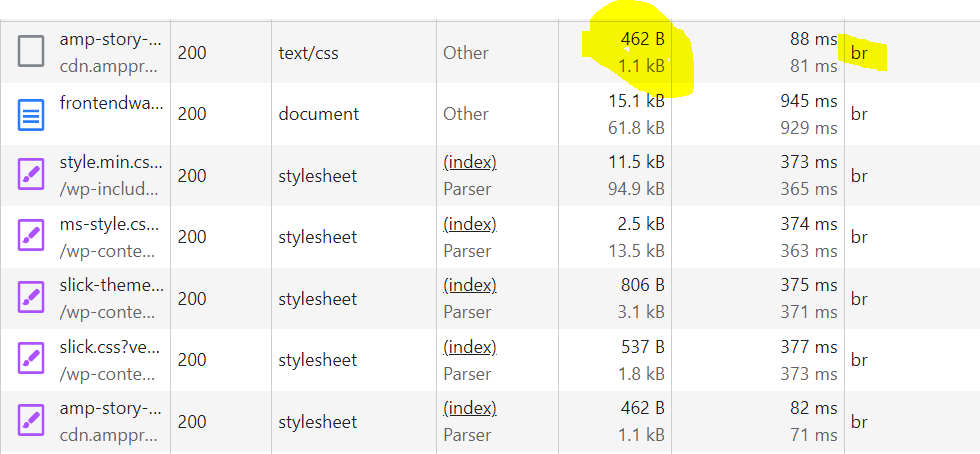Open the (index) initiator link for ms-style.css
Screen dimensions: 980x454
pos(469,224)
